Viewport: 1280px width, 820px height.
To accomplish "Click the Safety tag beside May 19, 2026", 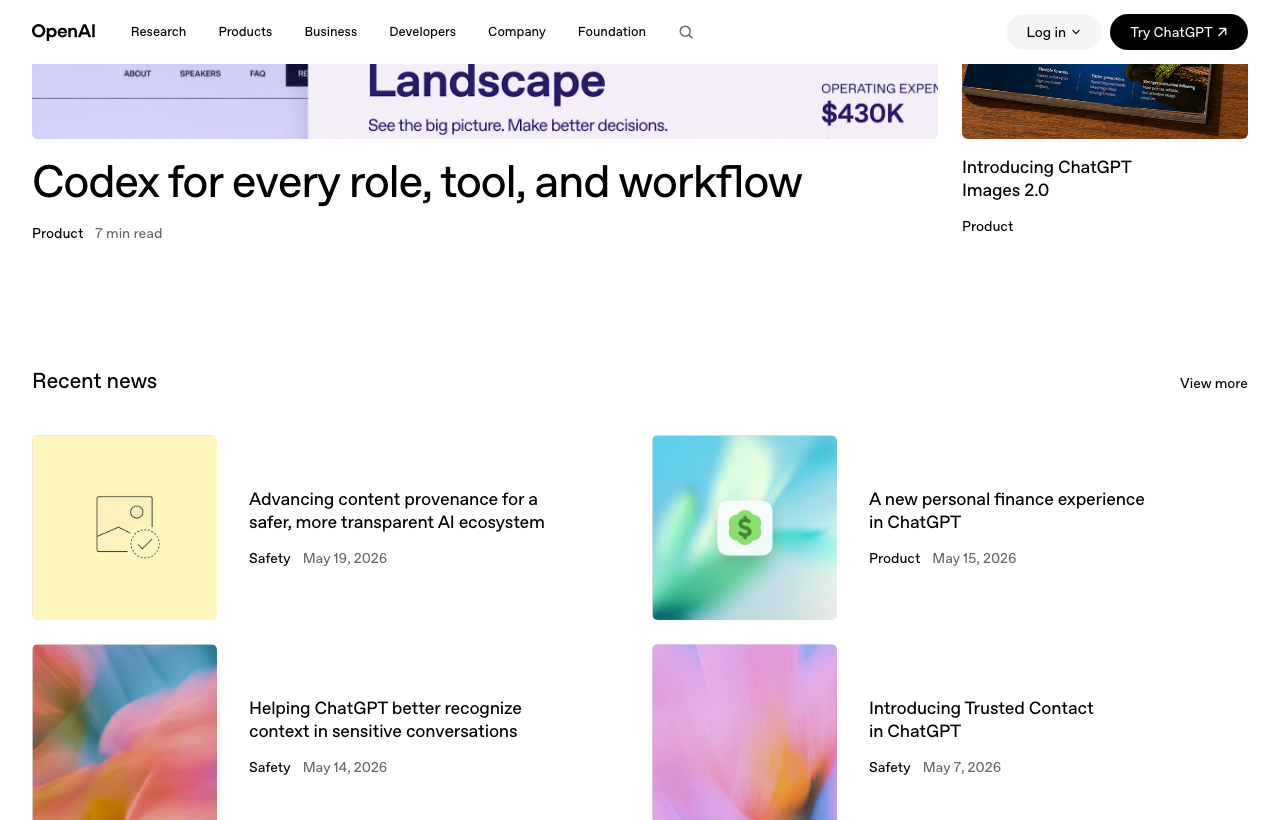I will click(270, 559).
